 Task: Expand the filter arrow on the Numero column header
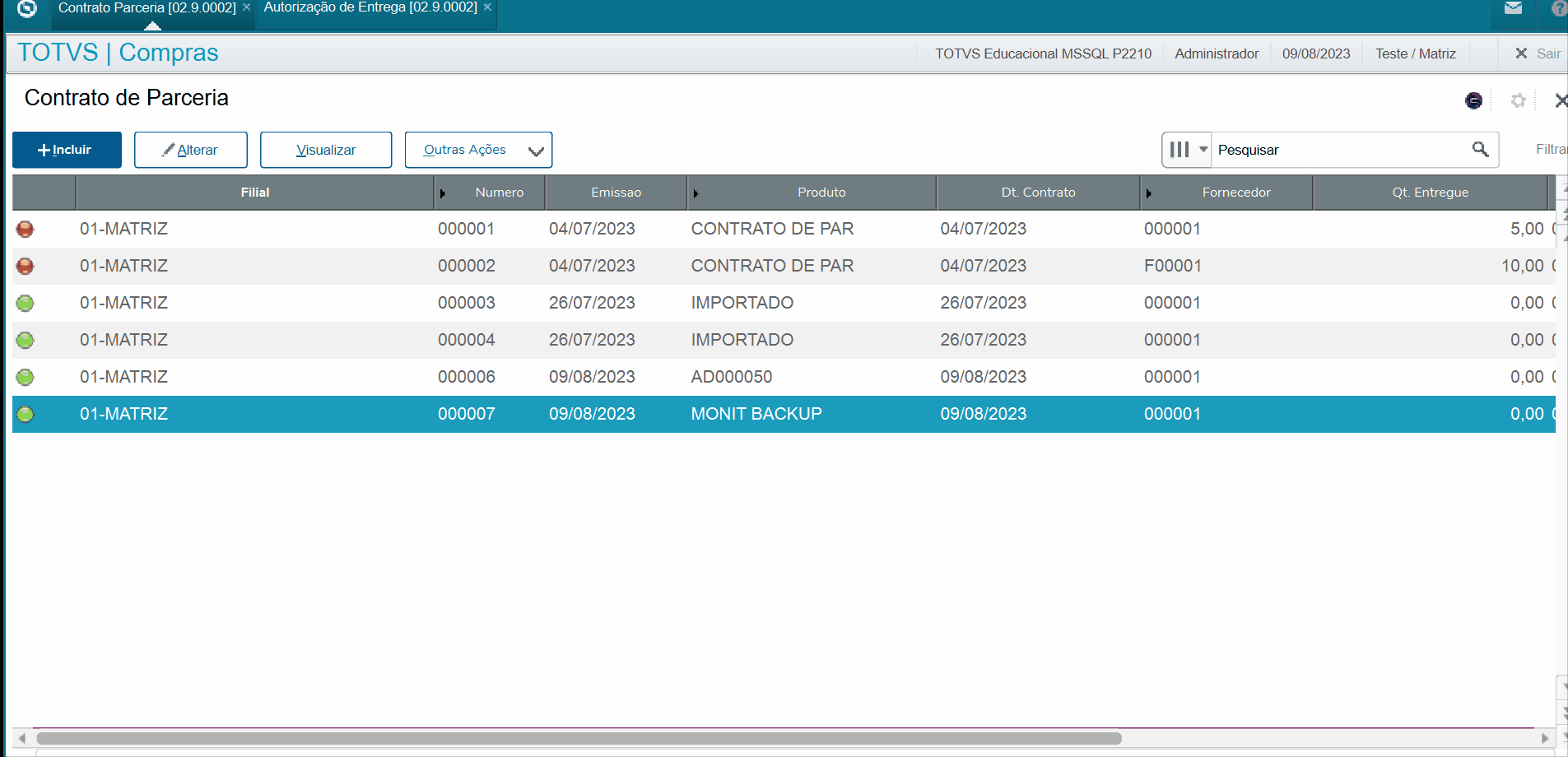[444, 193]
